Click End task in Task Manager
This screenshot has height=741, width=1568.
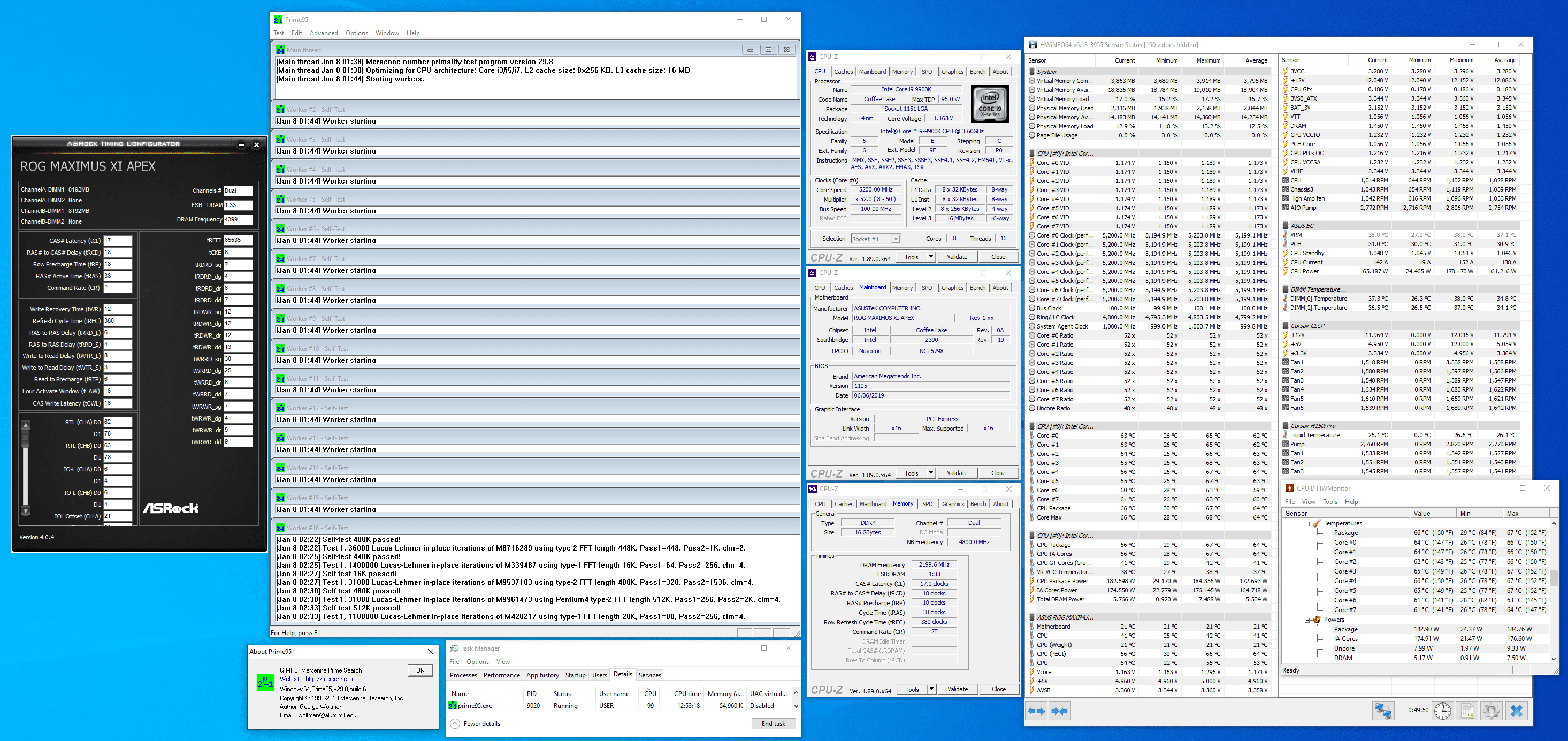tap(773, 724)
